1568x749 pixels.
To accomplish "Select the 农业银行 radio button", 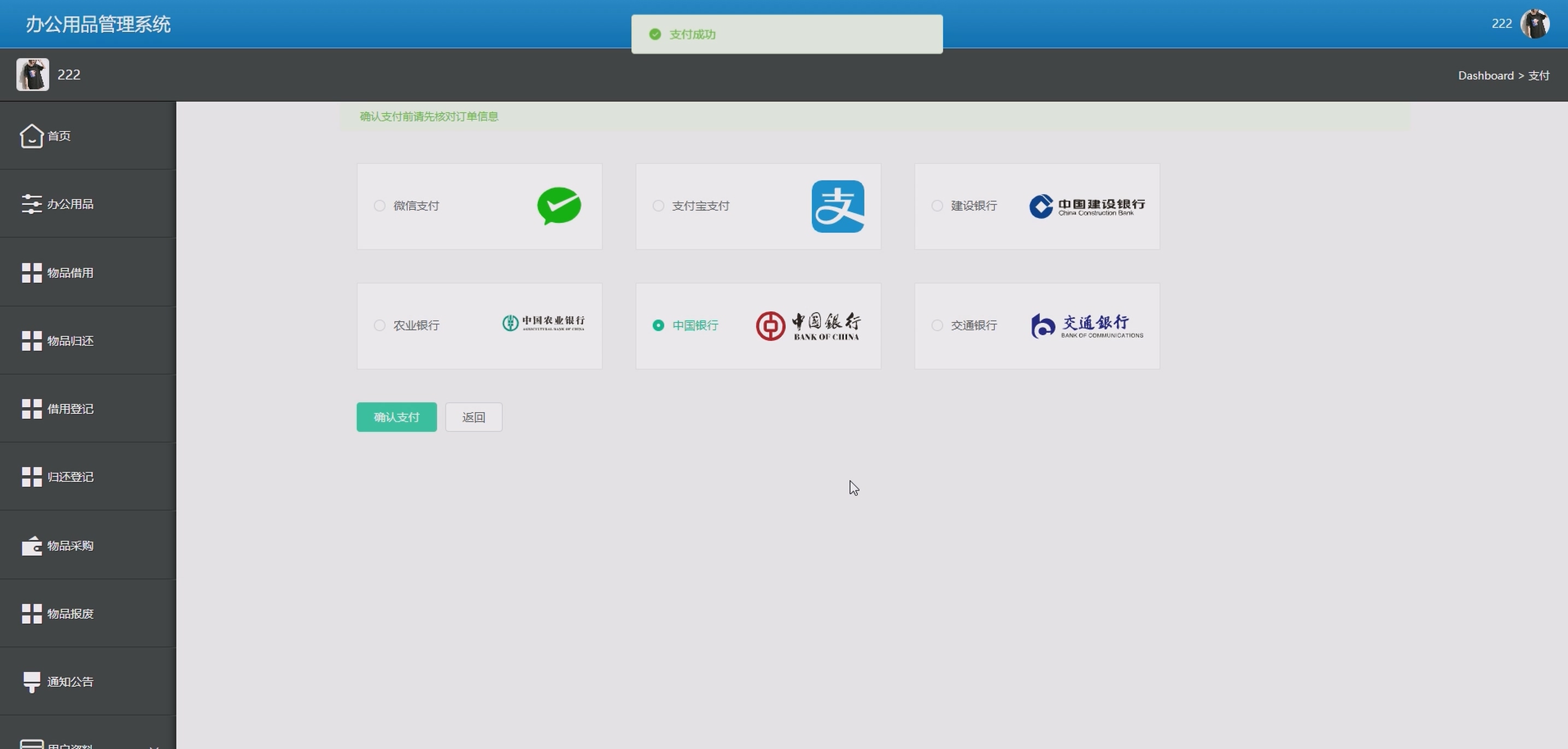I will click(x=379, y=325).
